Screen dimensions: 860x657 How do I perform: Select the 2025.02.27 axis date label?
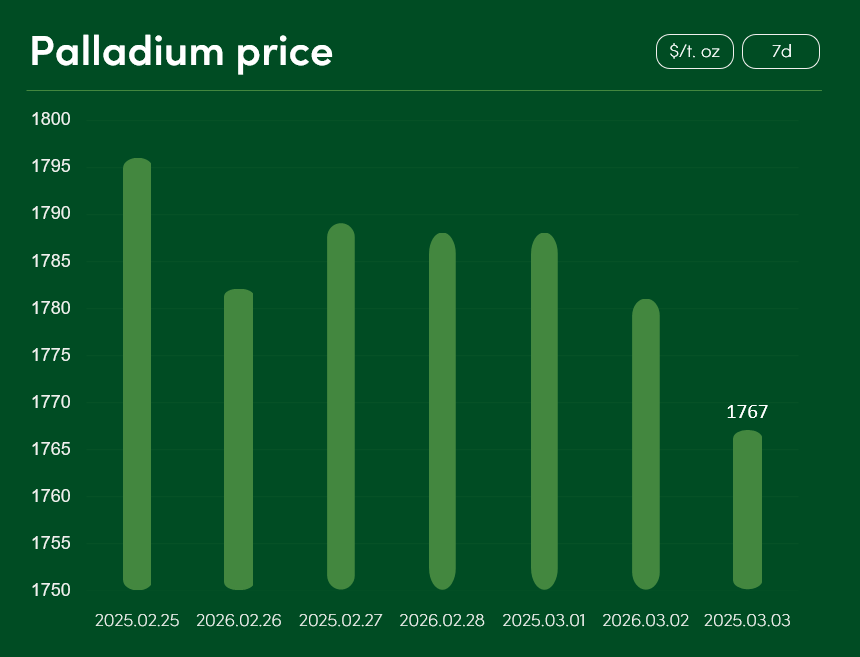[341, 621]
